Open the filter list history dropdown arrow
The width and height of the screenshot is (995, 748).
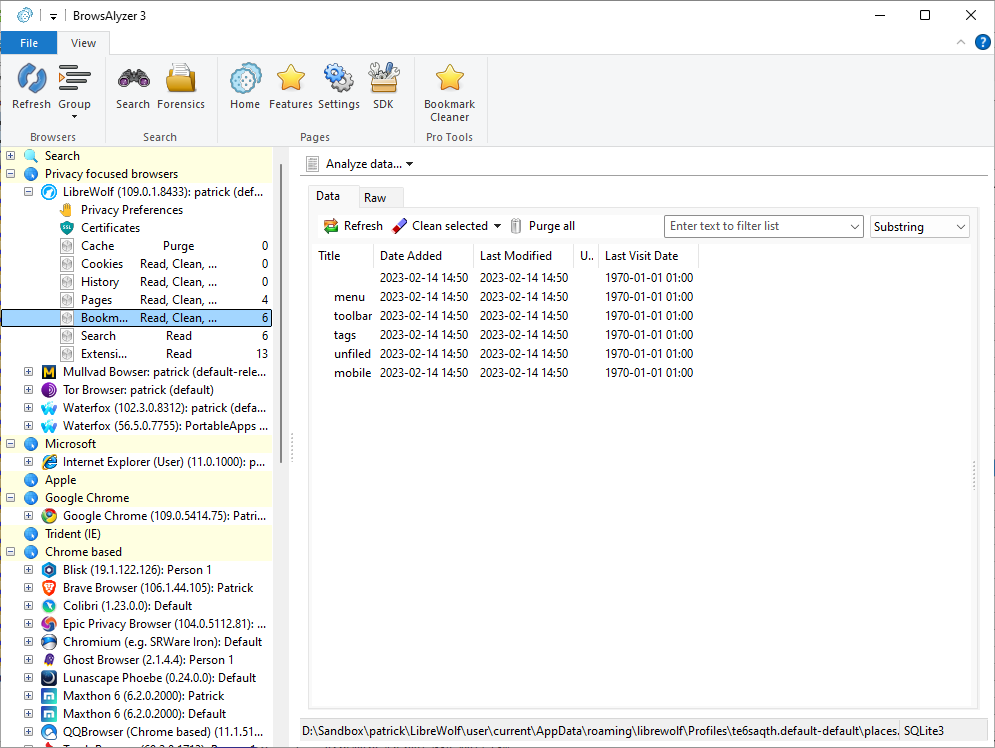[855, 226]
